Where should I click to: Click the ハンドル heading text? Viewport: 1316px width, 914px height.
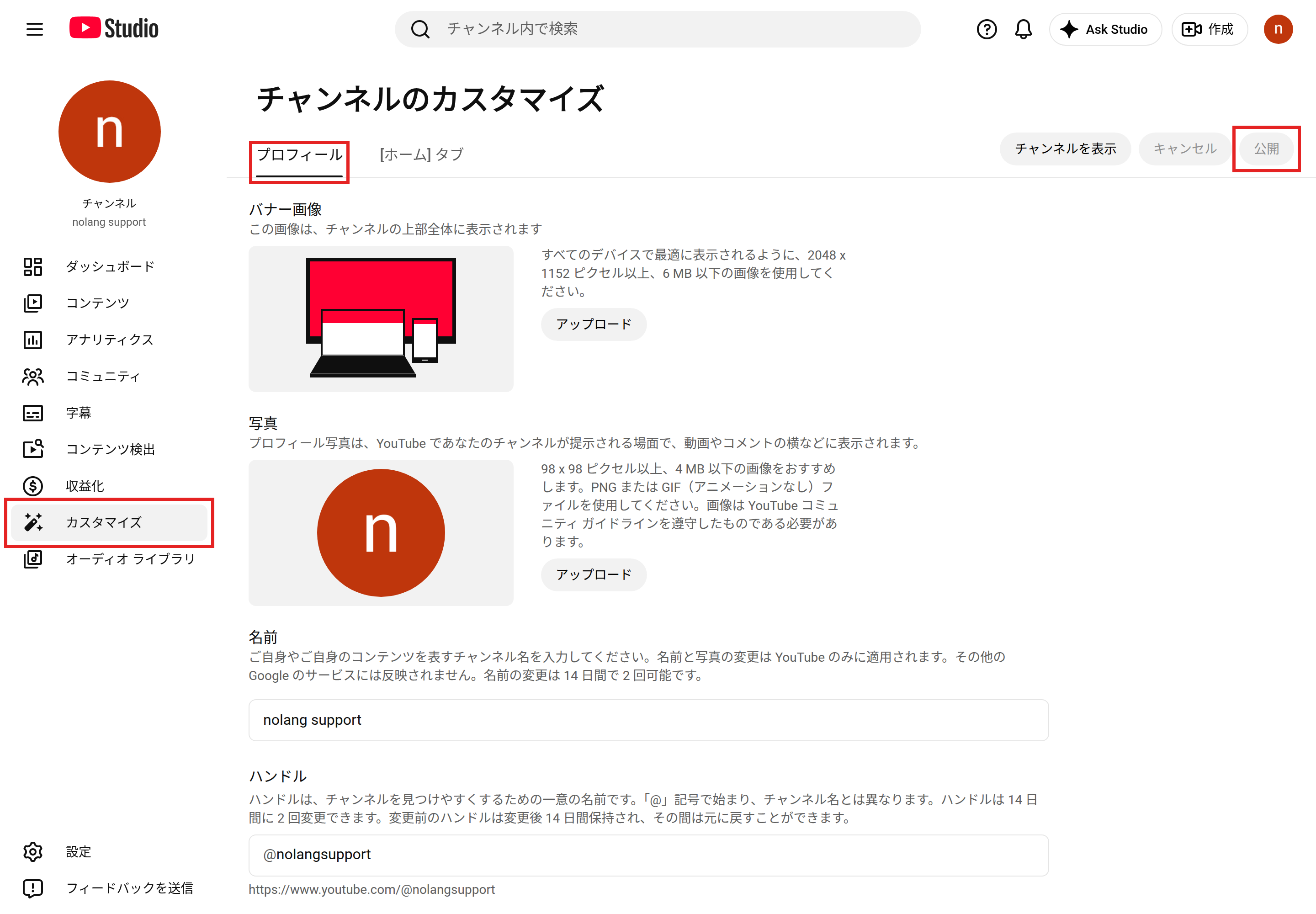tap(278, 776)
